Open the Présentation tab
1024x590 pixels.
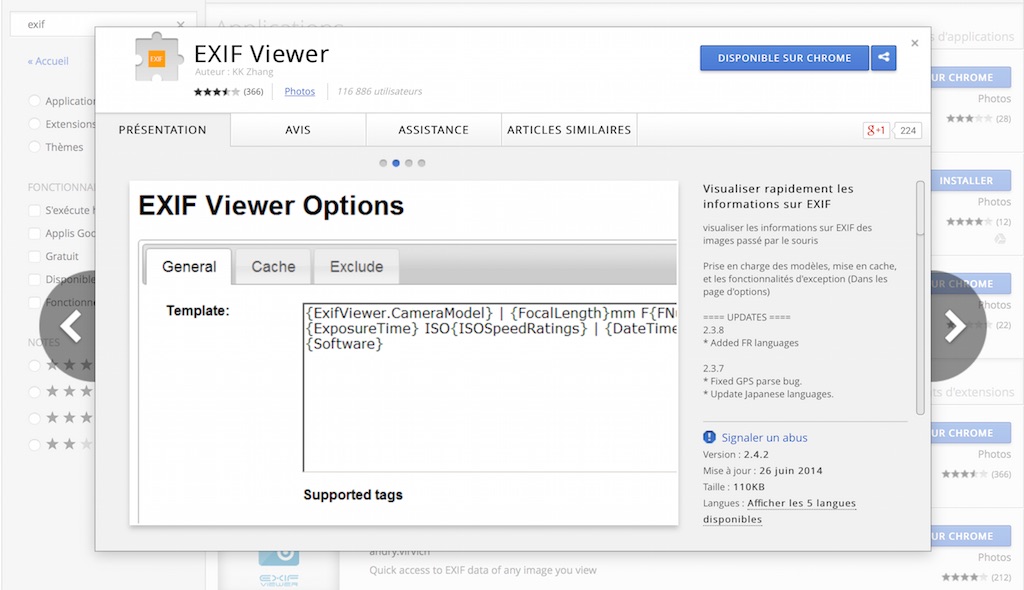163,129
